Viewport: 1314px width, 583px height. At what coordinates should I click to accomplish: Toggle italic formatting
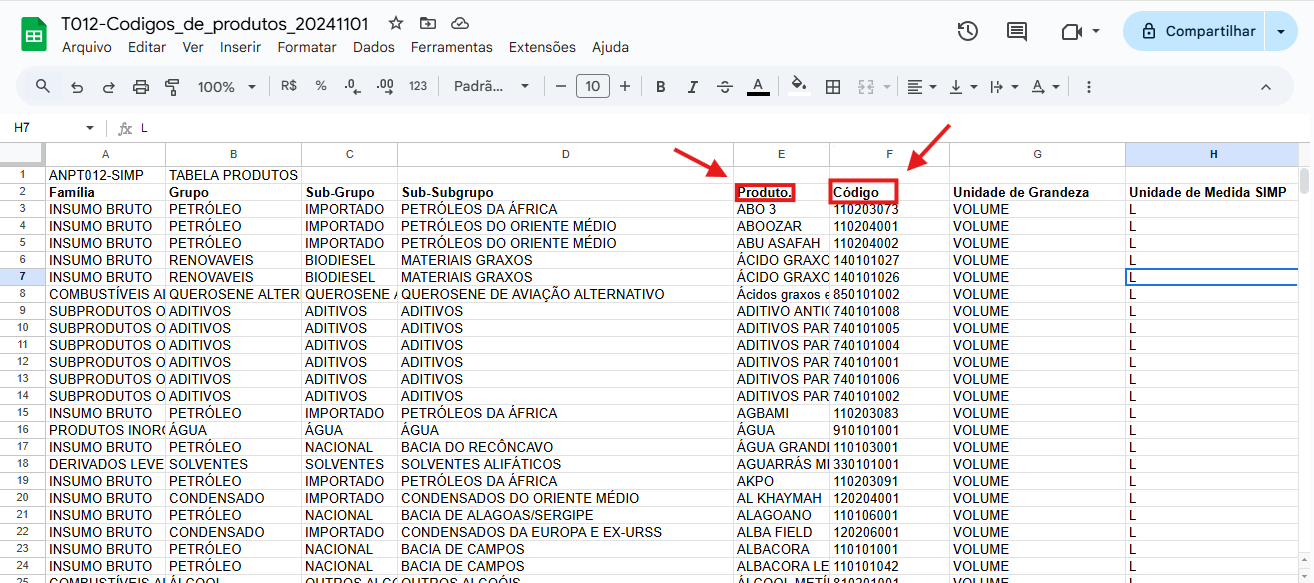click(693, 87)
